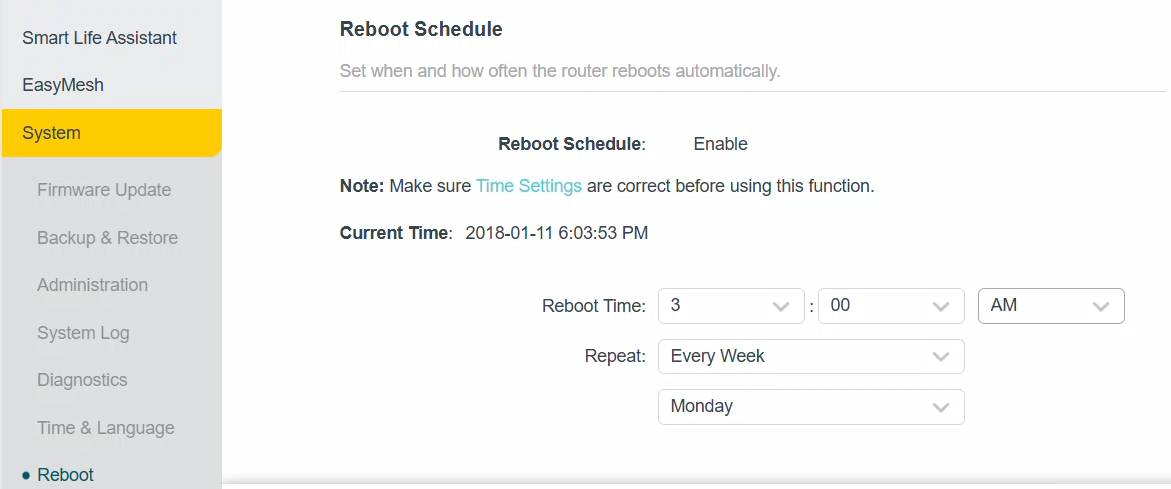Open the Smart Life Assistant menu

coord(100,38)
